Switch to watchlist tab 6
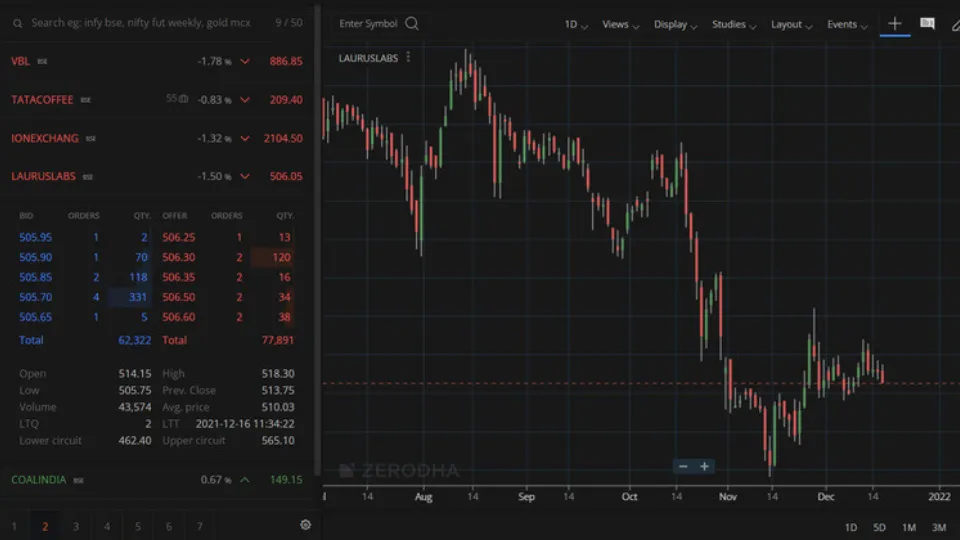 [x=169, y=527]
